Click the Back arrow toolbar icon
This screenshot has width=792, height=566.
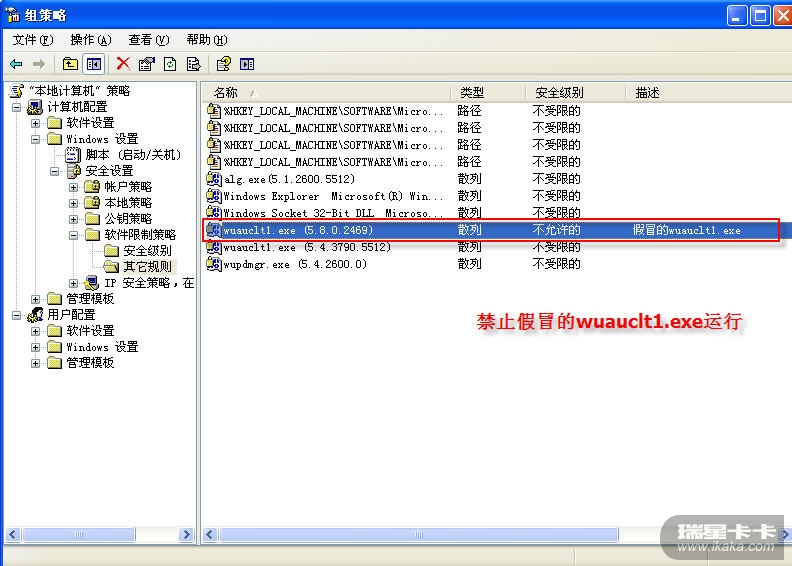16,64
